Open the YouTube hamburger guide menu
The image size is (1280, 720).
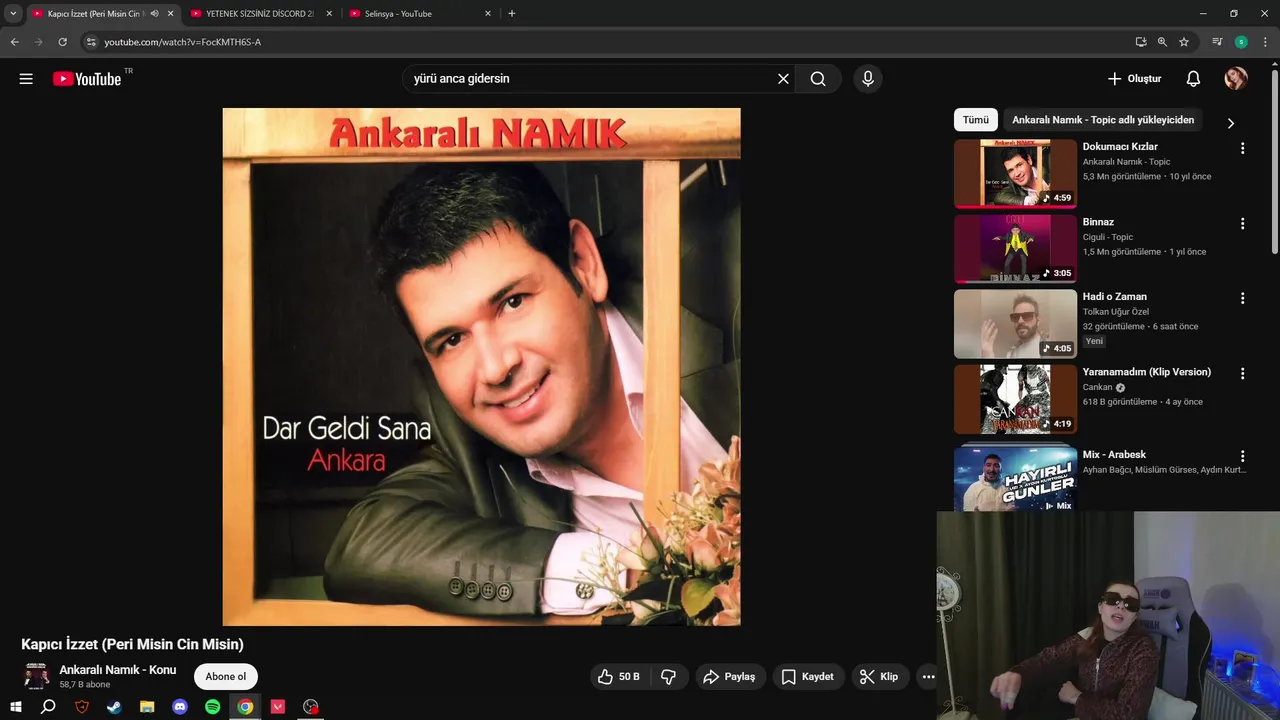pyautogui.click(x=26, y=79)
